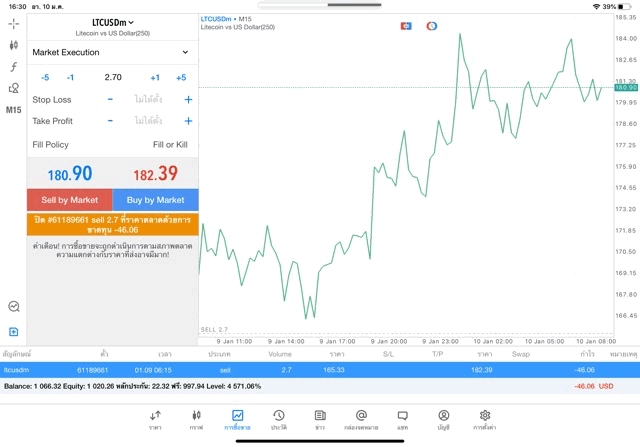Edit the 2.70 volume field
Image resolution: width=640 pixels, height=447 pixels.
113,77
